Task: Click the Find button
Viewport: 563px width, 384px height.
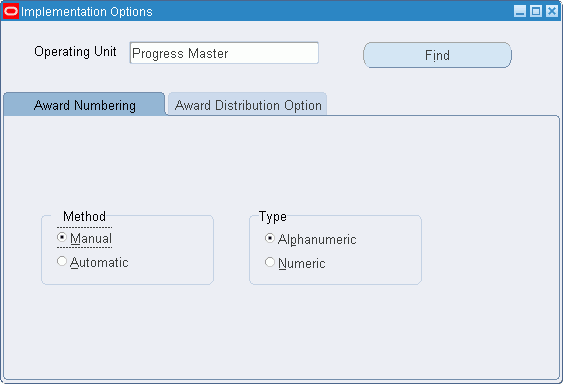Action: pyautogui.click(x=437, y=55)
